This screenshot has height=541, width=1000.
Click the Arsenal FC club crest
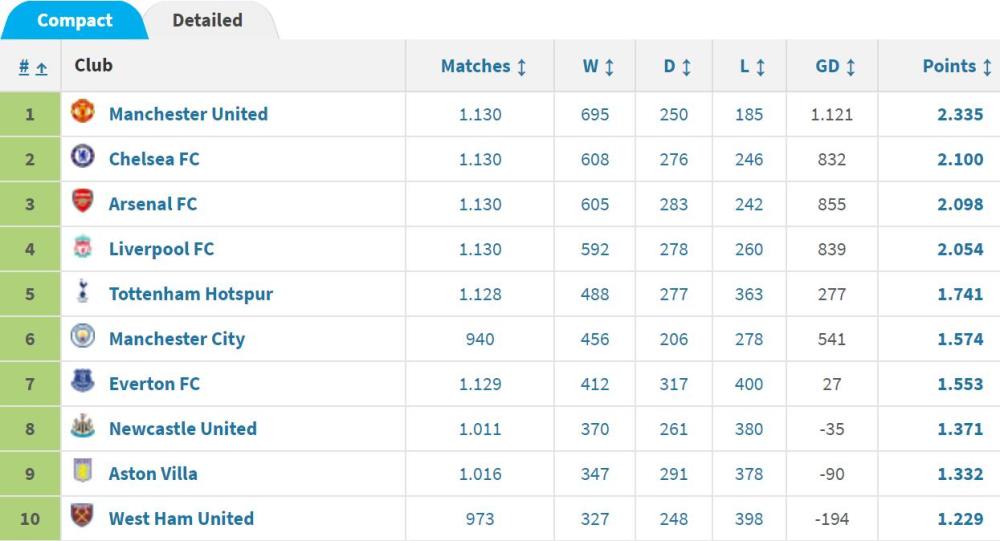pos(82,201)
